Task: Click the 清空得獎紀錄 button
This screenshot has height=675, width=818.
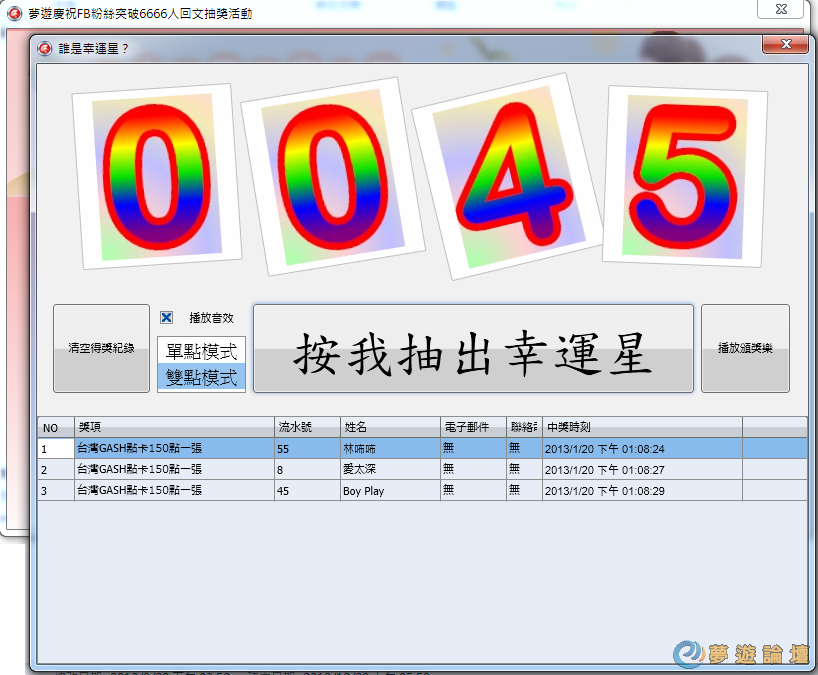Action: (x=101, y=349)
